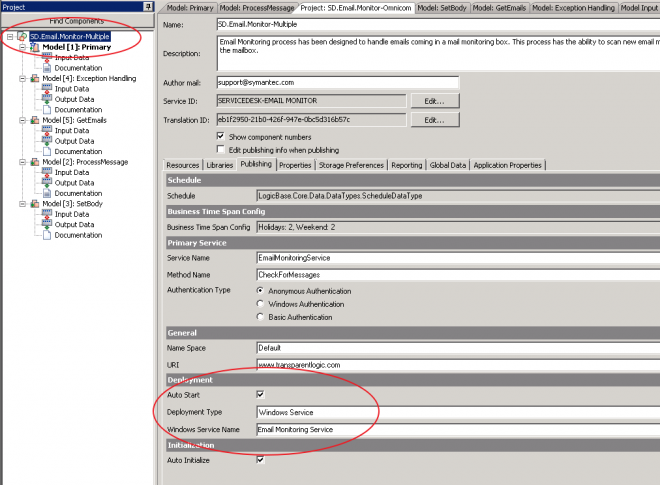This screenshot has width=660, height=485.
Task: Collapse Model [4]: Exception Handling node
Action: pyautogui.click(x=23, y=78)
